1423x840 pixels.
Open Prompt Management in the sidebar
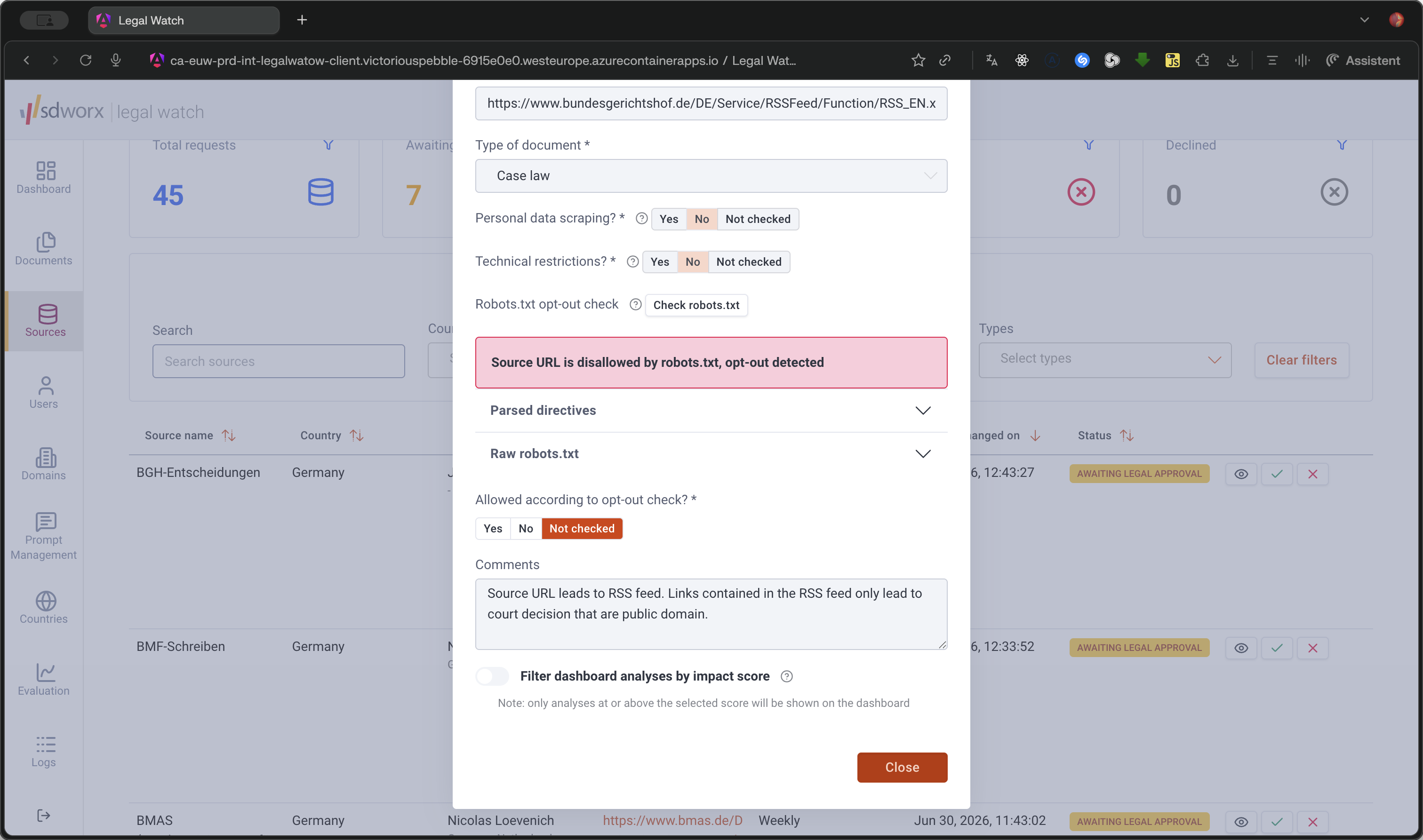pos(44,536)
